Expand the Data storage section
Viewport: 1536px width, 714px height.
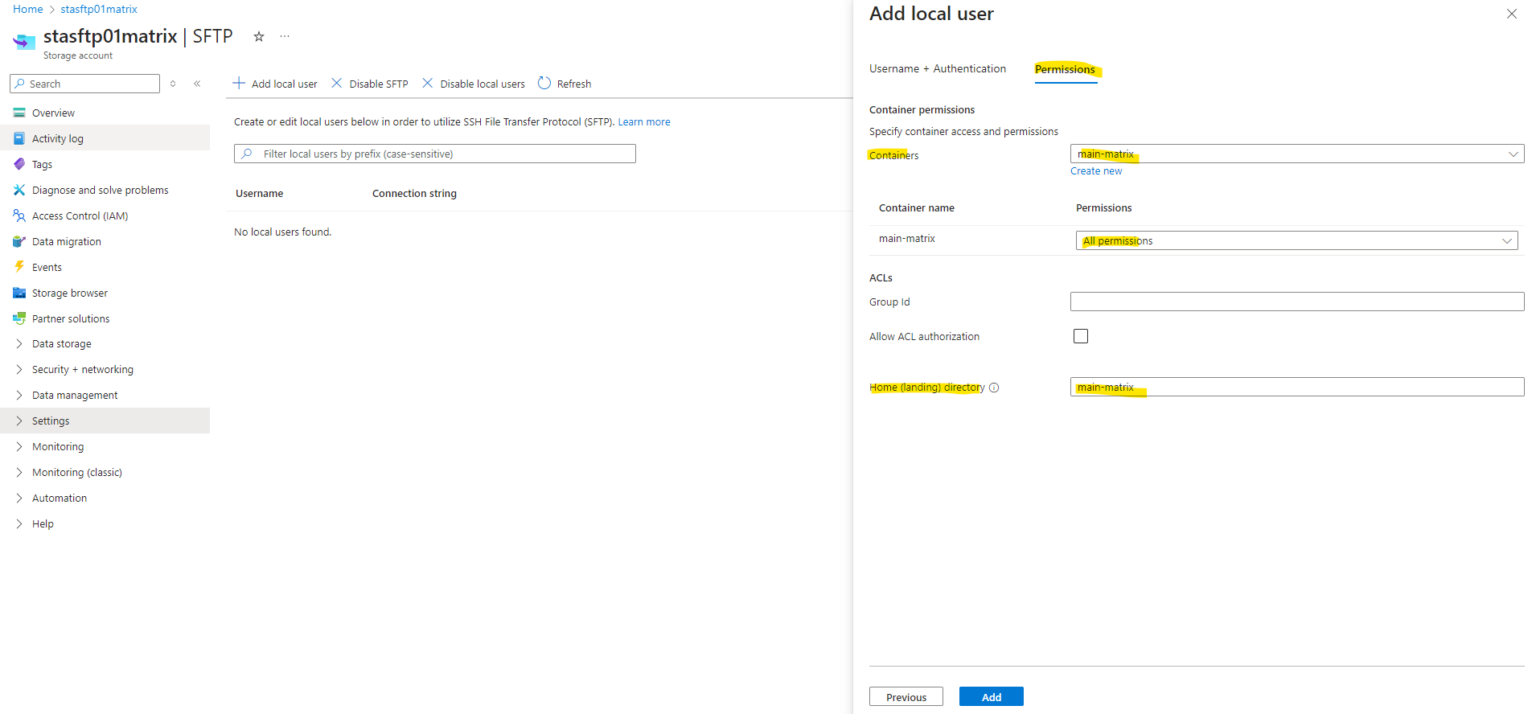tap(62, 343)
